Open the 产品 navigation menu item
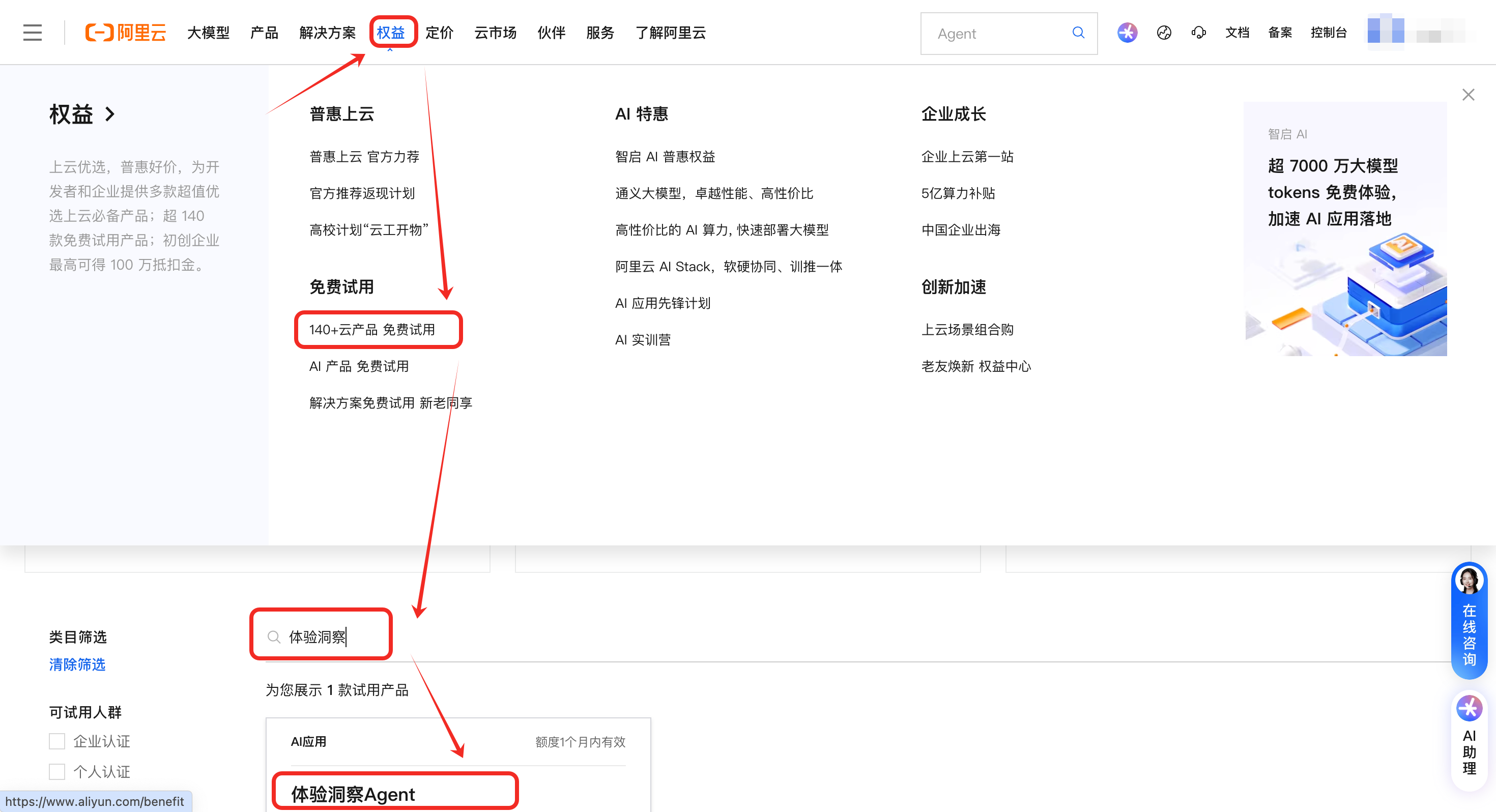 (x=264, y=33)
